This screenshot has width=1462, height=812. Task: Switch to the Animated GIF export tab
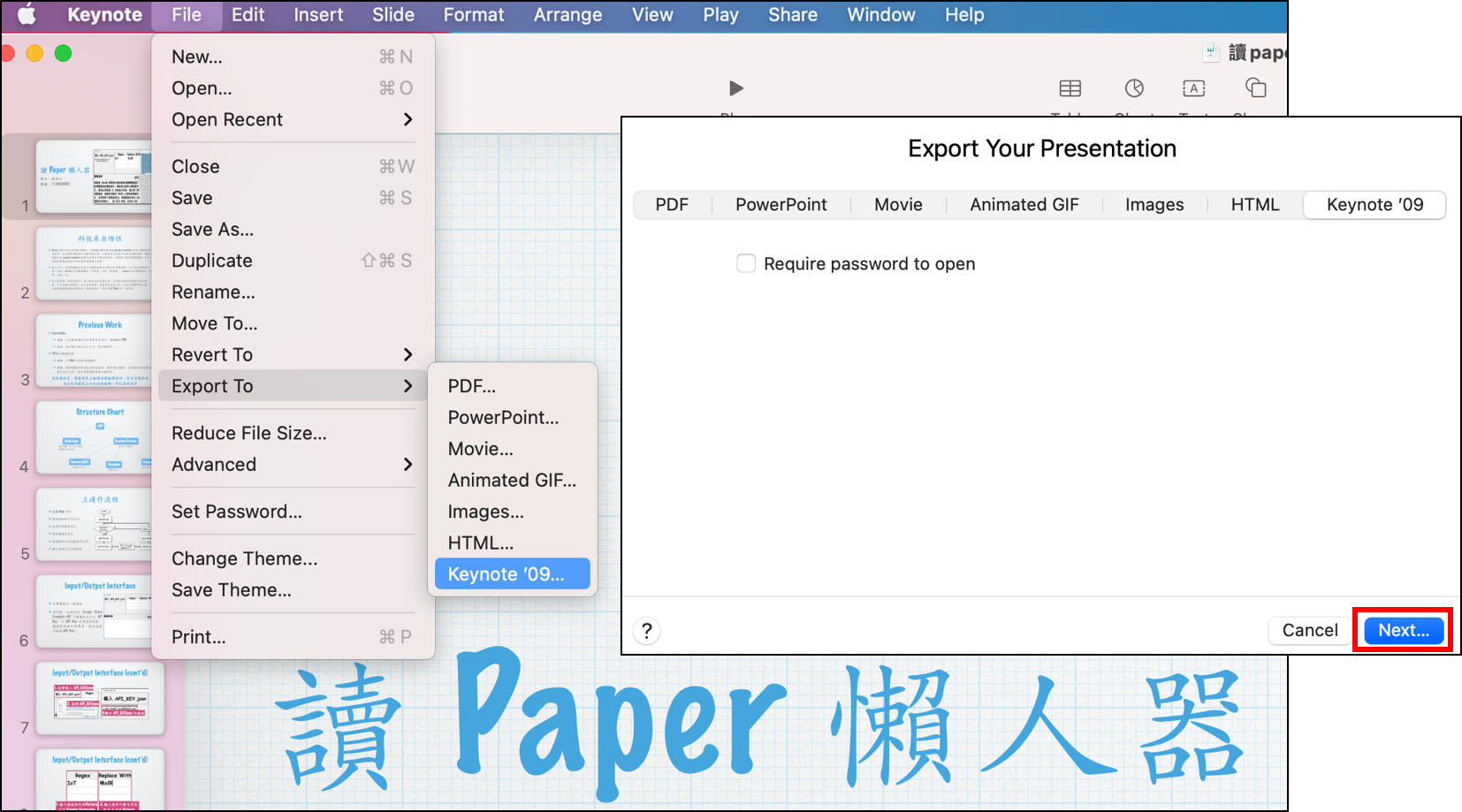point(1024,205)
